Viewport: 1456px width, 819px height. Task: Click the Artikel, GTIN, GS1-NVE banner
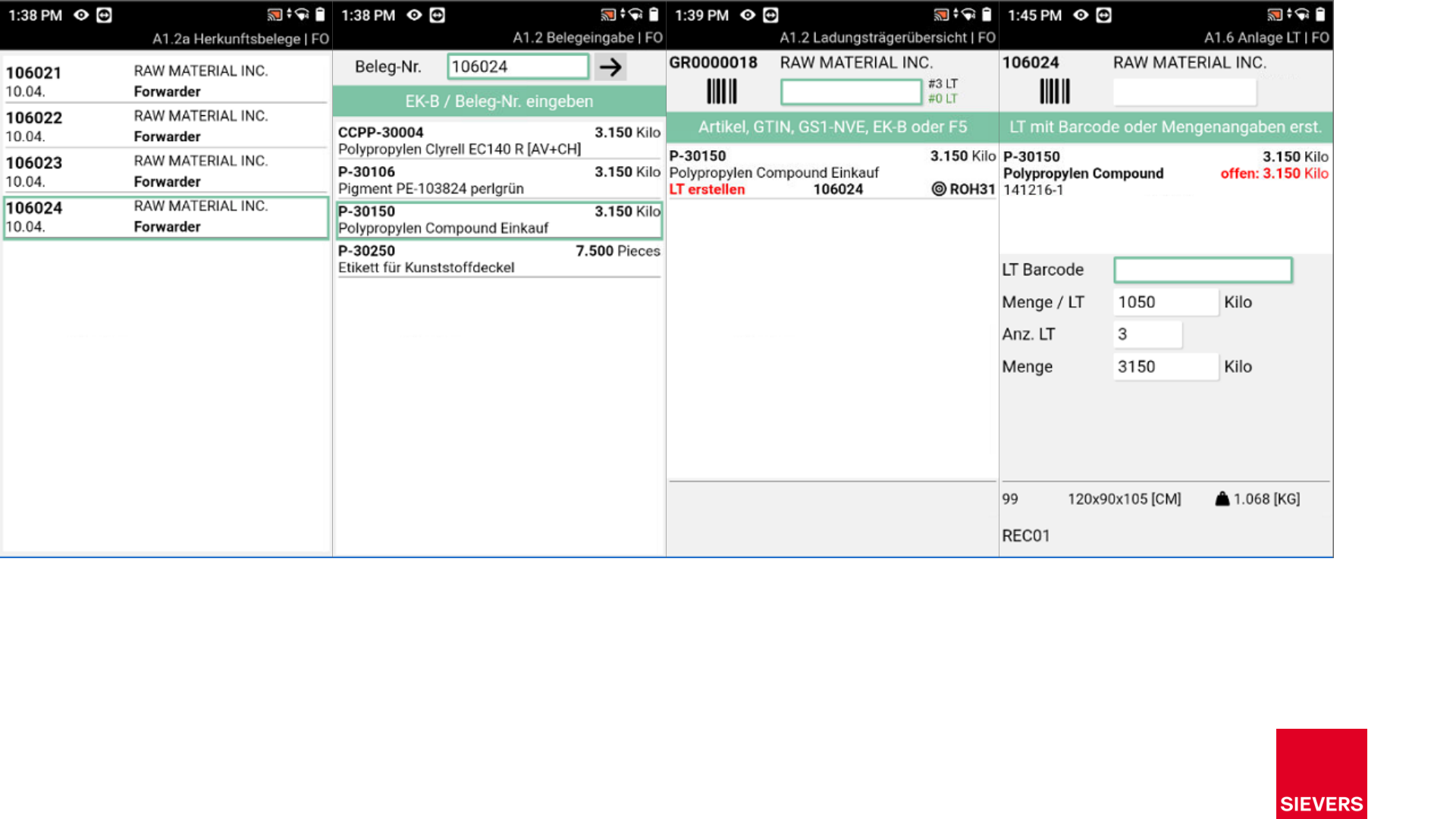coord(833,127)
